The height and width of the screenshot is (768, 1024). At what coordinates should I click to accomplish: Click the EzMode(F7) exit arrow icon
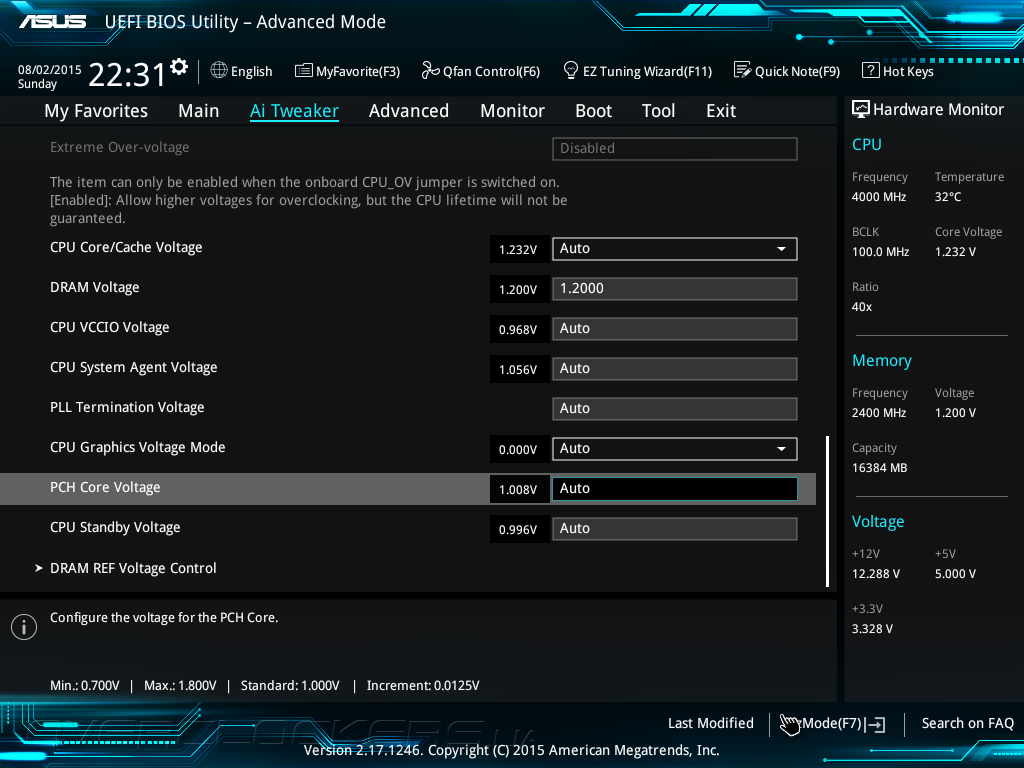coord(877,724)
